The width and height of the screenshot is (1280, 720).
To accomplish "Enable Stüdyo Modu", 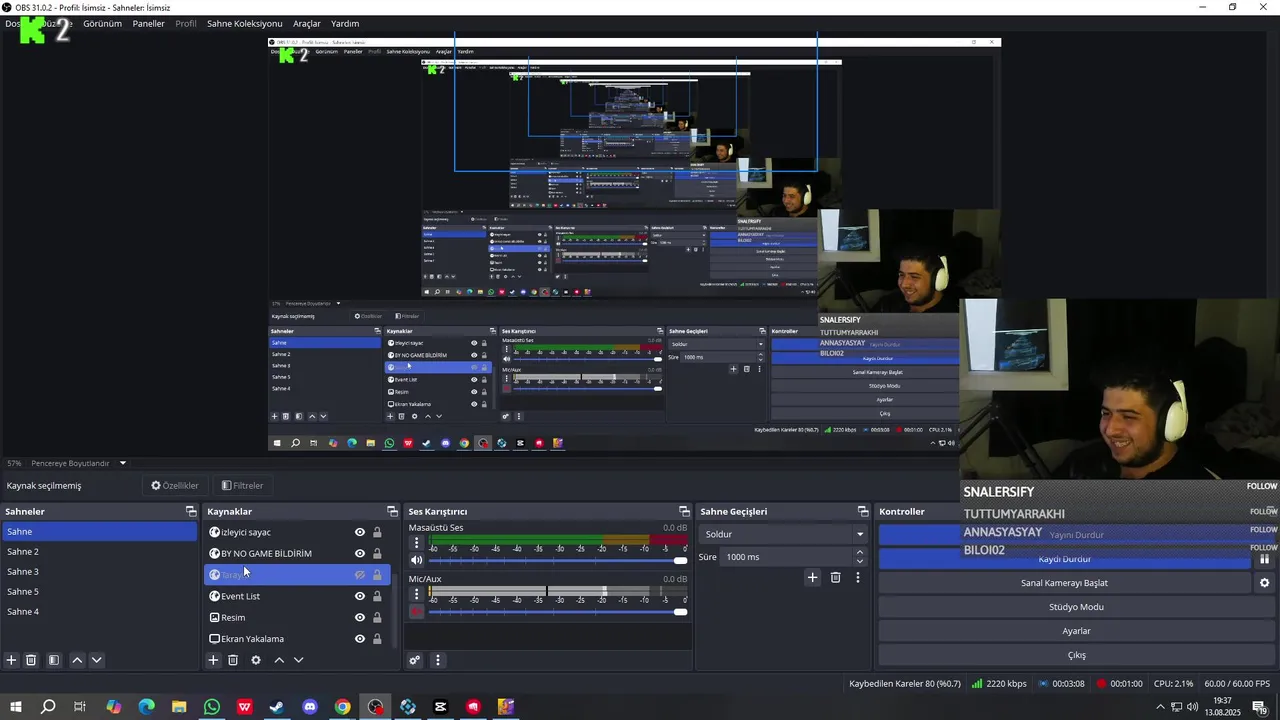I will [x=1076, y=607].
